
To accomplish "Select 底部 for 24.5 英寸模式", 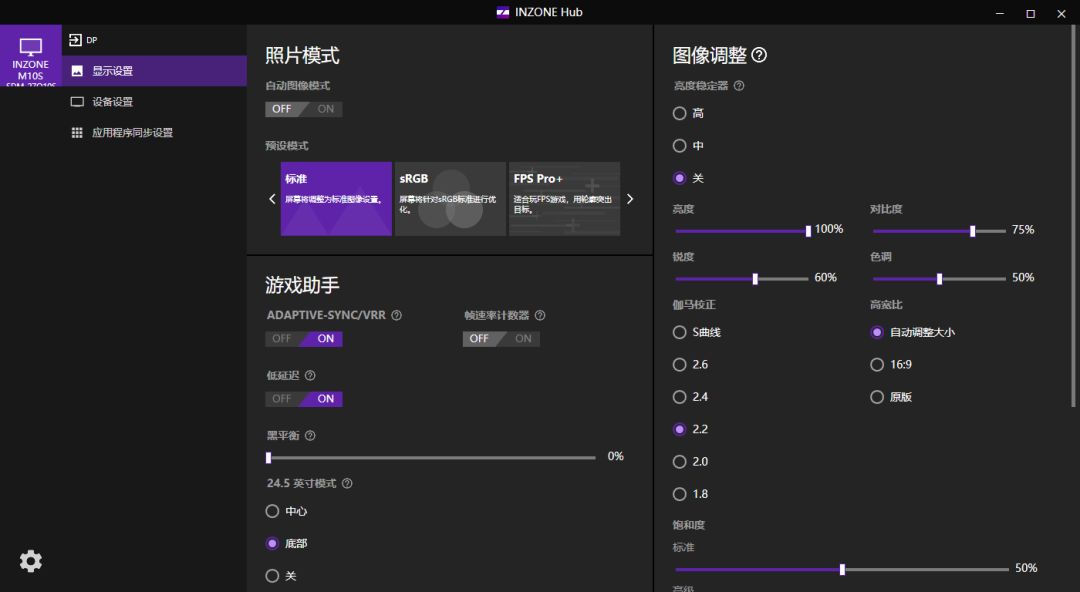I will click(x=272, y=544).
